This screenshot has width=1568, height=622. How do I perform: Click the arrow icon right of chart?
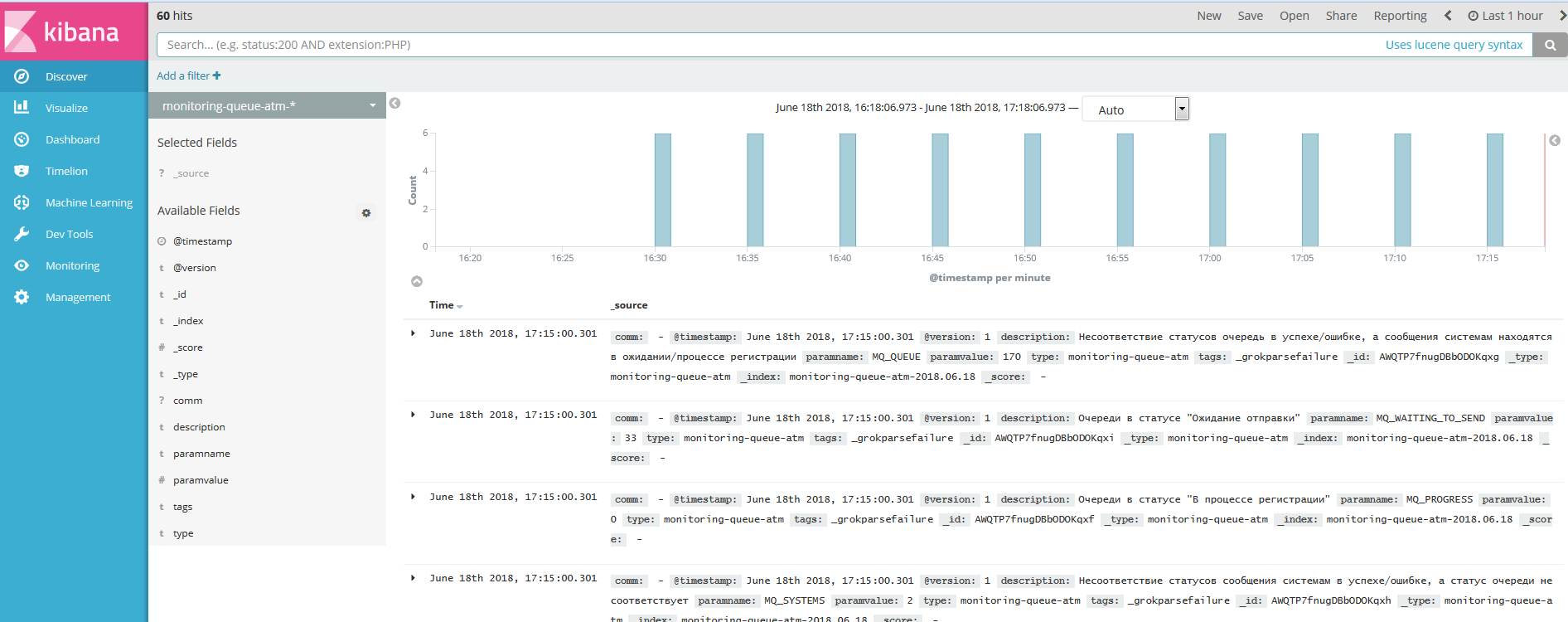pos(1555,141)
